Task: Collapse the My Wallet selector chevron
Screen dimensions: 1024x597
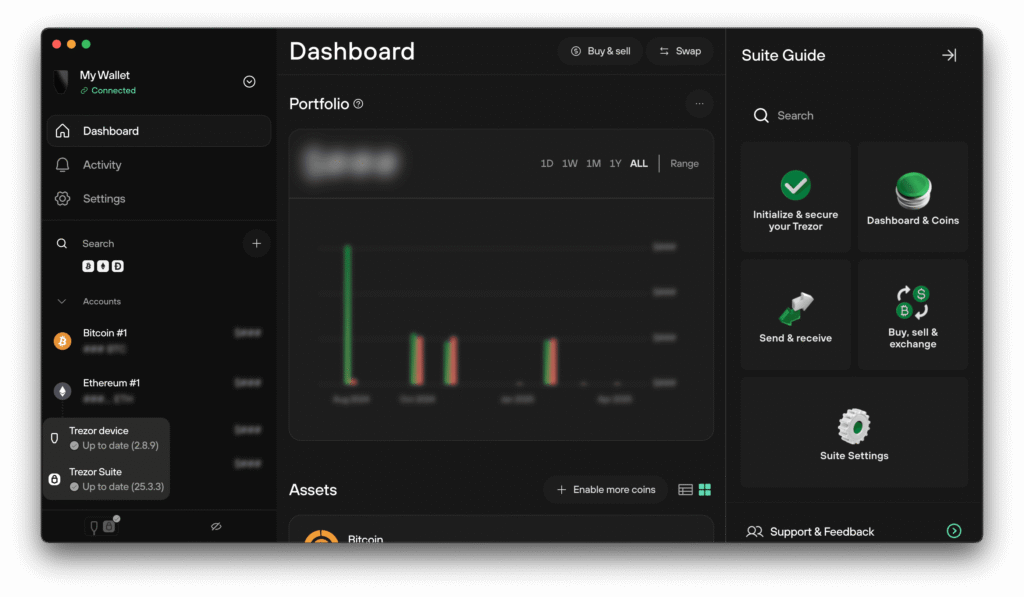Action: tap(249, 81)
